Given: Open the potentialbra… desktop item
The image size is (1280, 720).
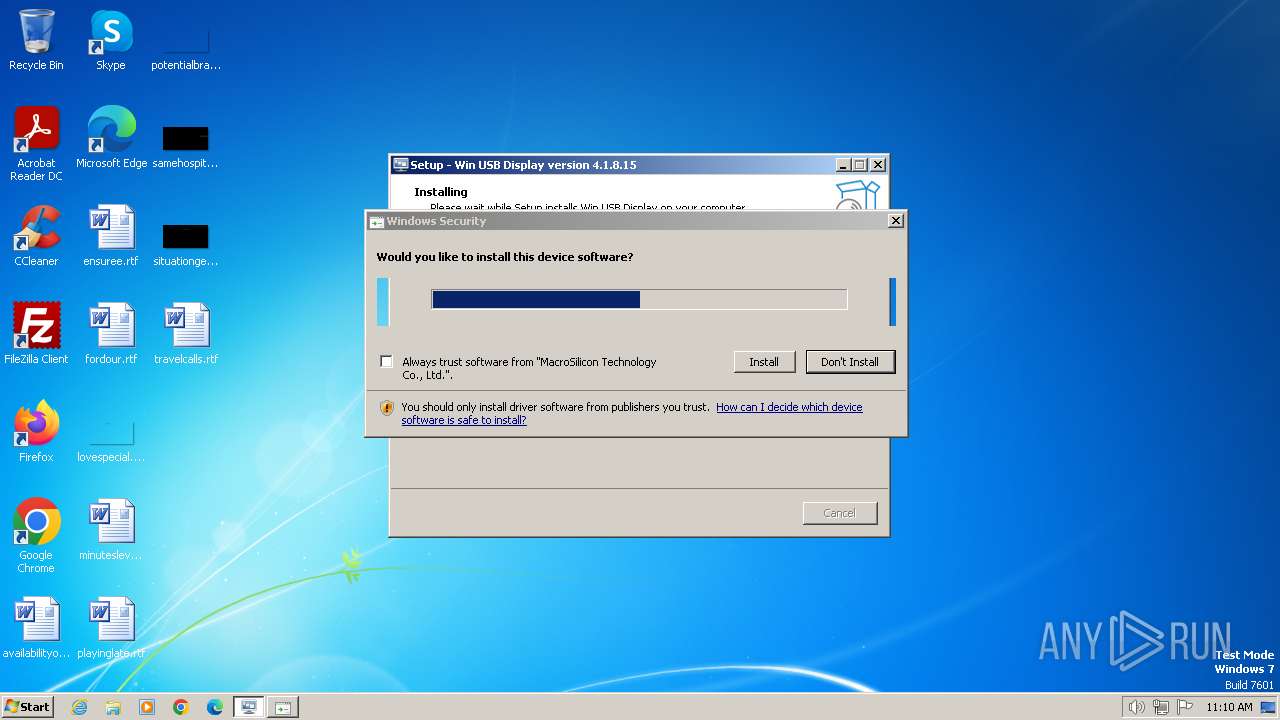Looking at the screenshot, I should point(185,45).
